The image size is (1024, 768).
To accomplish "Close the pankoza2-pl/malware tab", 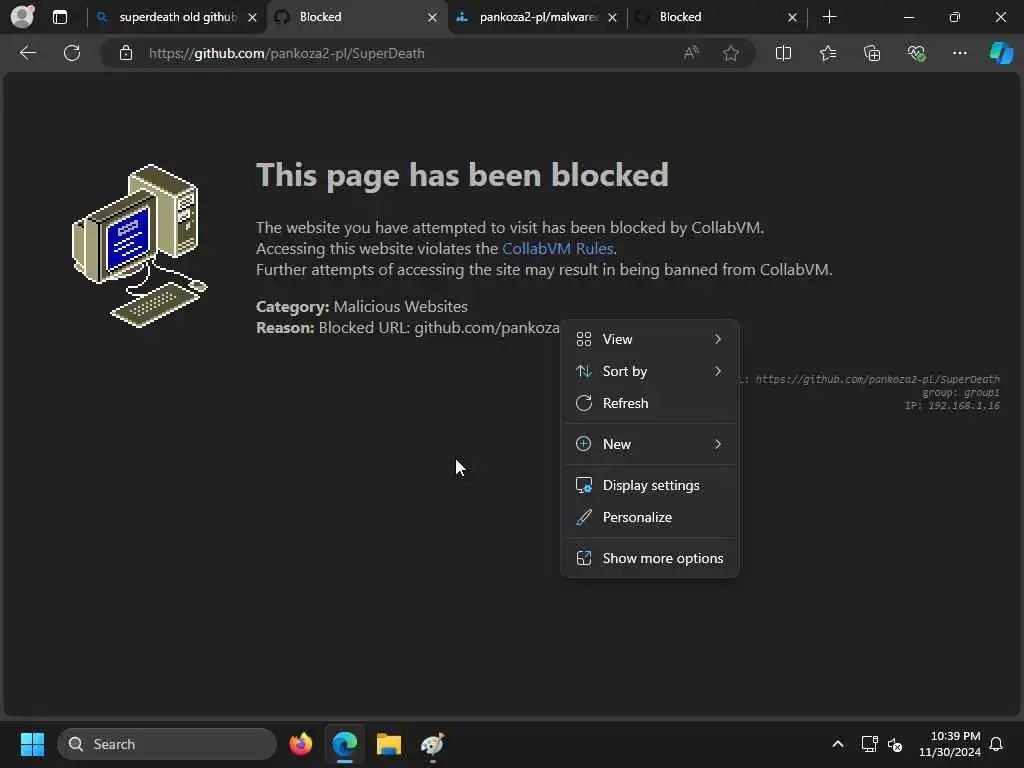I will (x=612, y=18).
